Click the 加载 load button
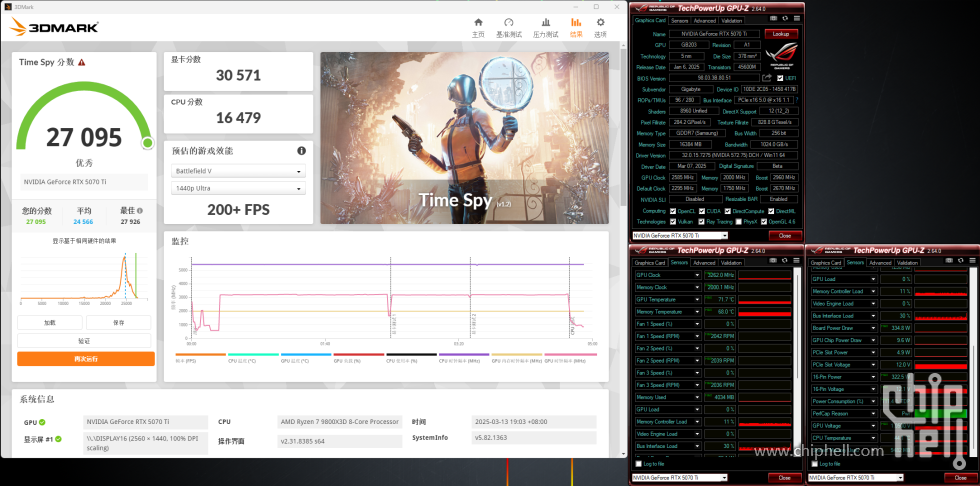The image size is (980, 486). pos(49,322)
